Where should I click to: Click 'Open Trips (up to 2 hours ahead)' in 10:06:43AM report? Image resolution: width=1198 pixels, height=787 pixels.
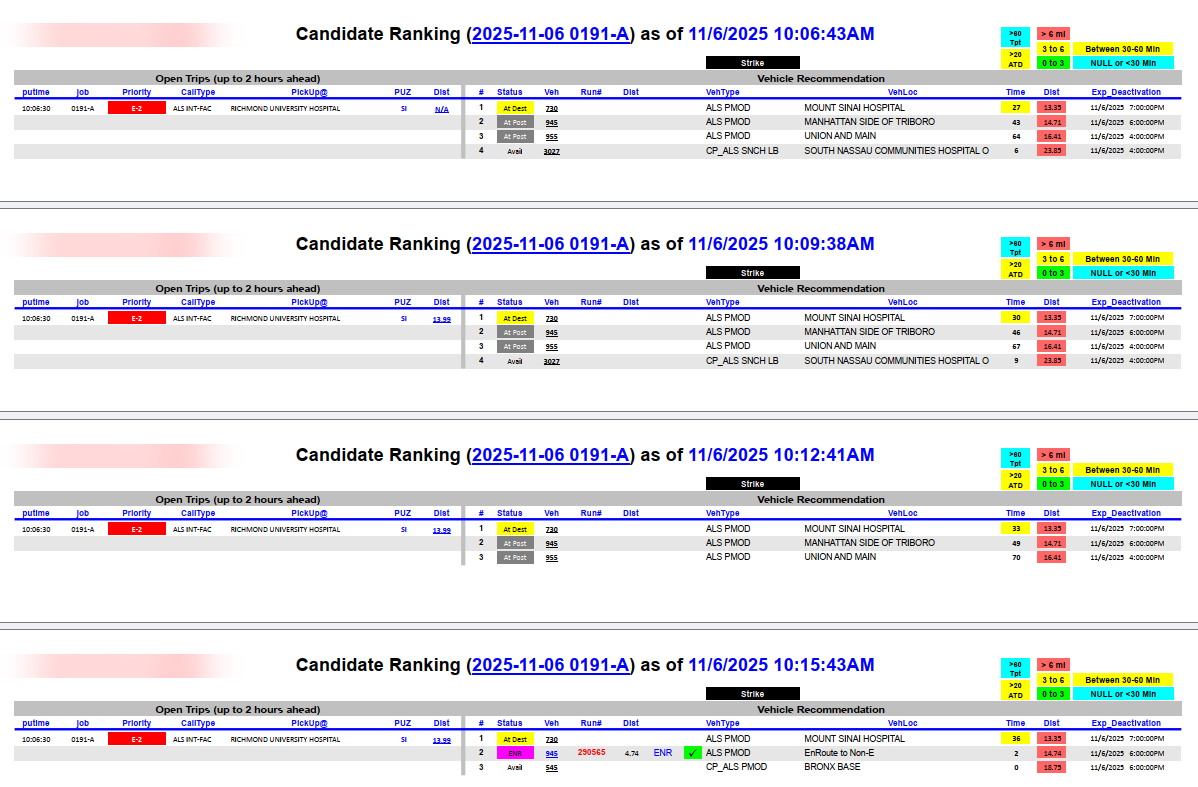(x=238, y=78)
